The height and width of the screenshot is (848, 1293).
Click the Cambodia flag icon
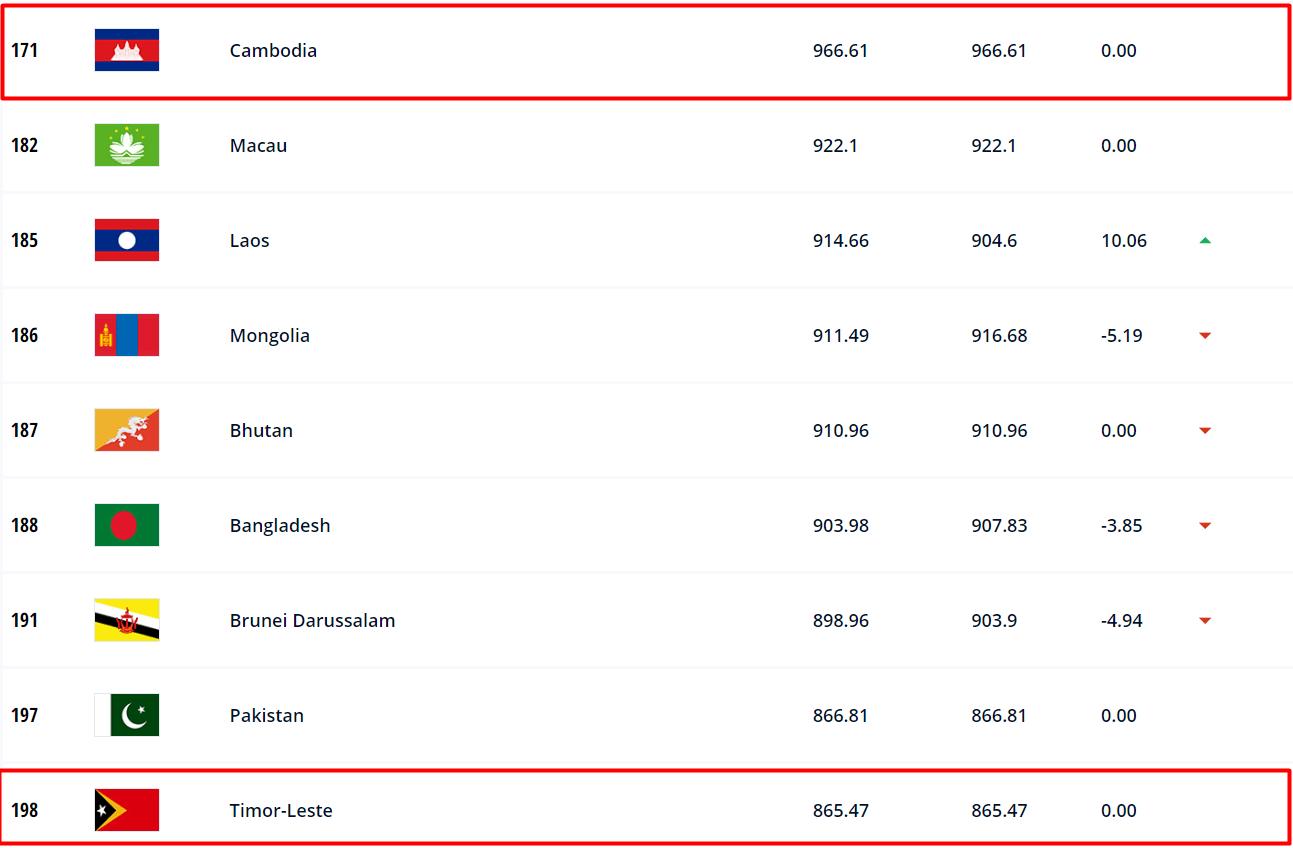tap(127, 50)
